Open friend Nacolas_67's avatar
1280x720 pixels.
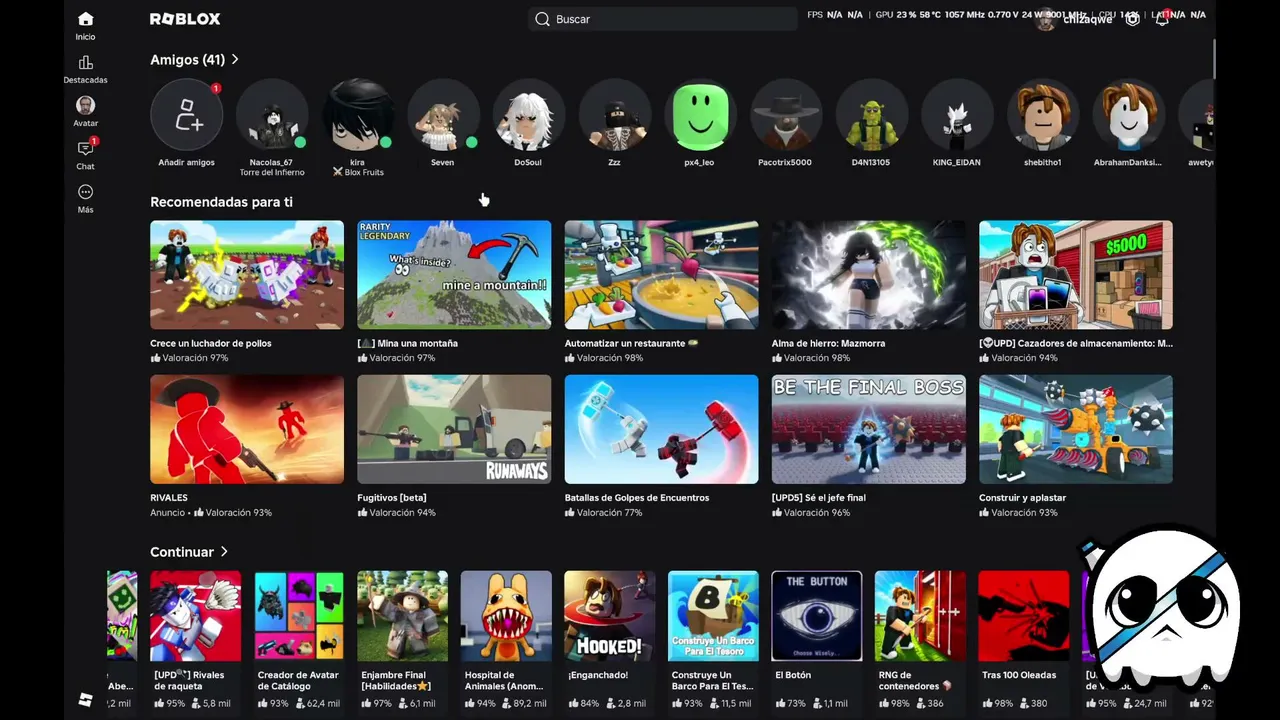pyautogui.click(x=272, y=115)
